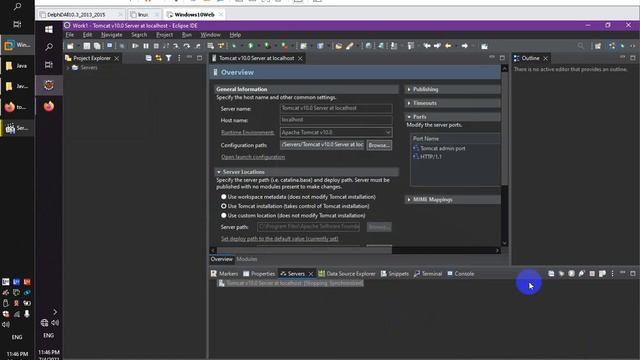Switch to Modules editor tab
640x360 pixels.
coord(247,259)
